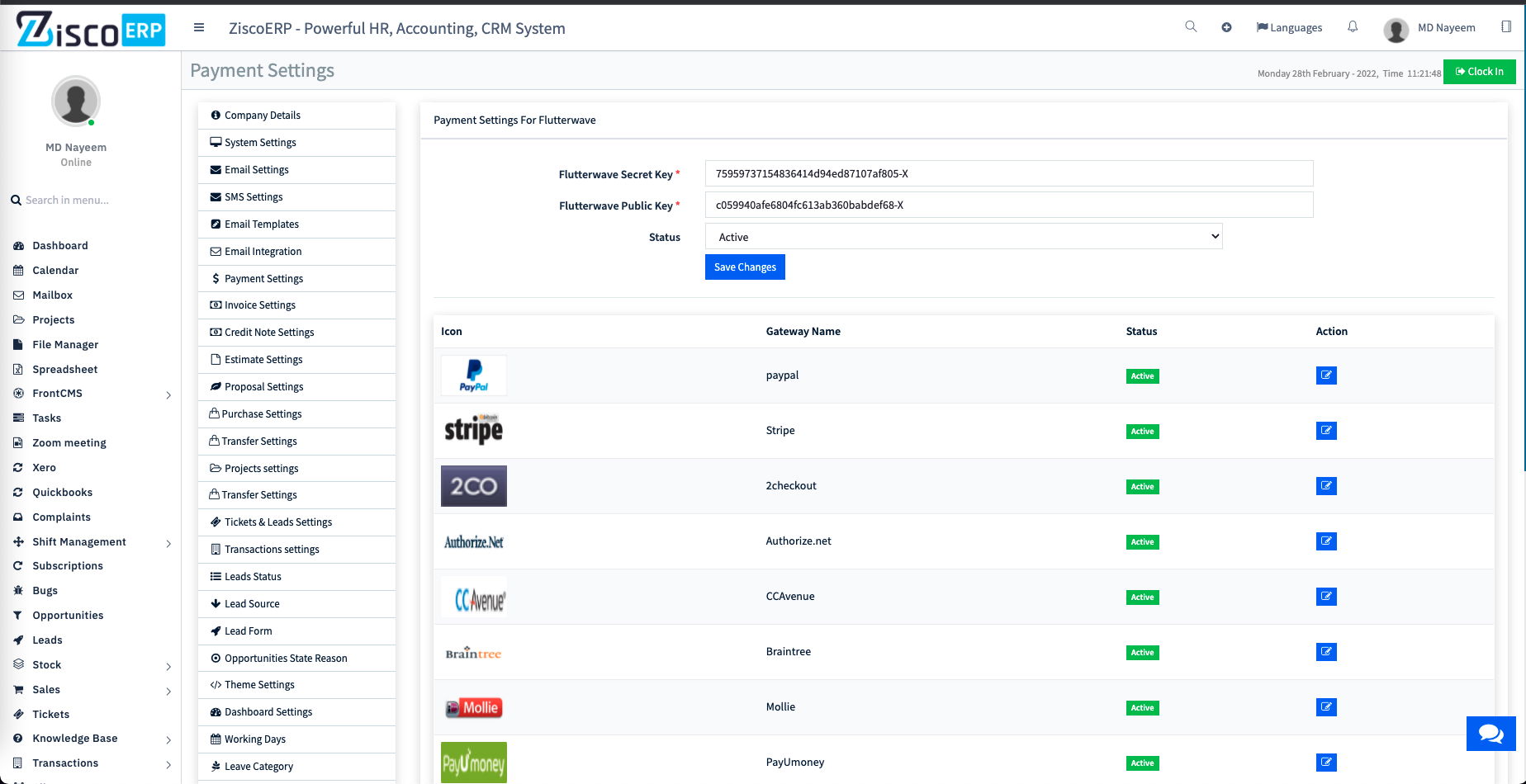Open Email Integration settings
Image resolution: width=1526 pixels, height=784 pixels.
(x=297, y=252)
